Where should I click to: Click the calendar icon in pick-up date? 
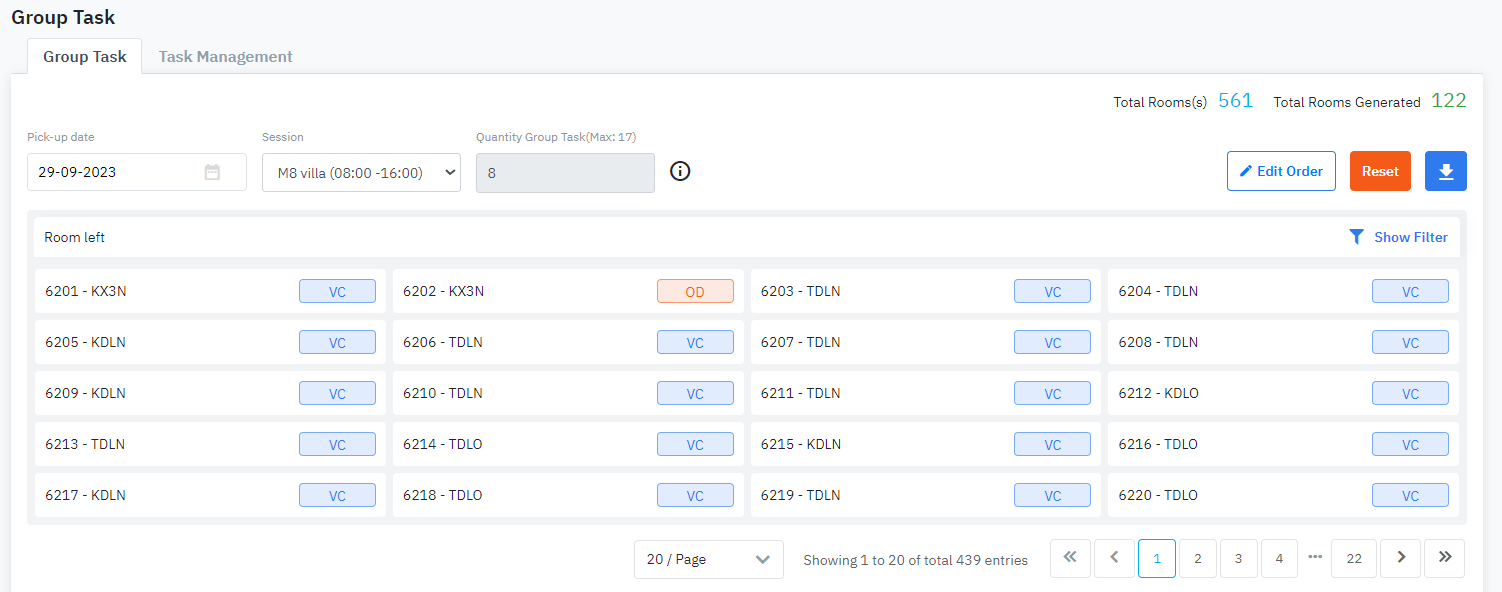click(x=212, y=172)
